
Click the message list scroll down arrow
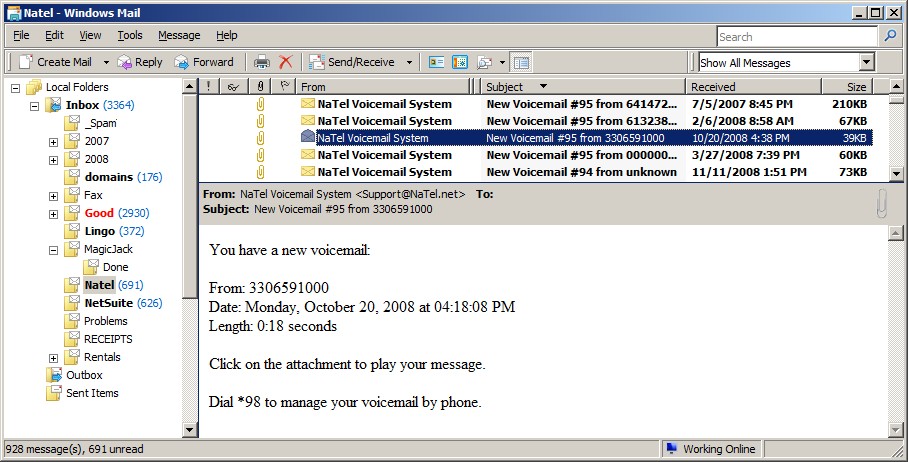pos(896,173)
